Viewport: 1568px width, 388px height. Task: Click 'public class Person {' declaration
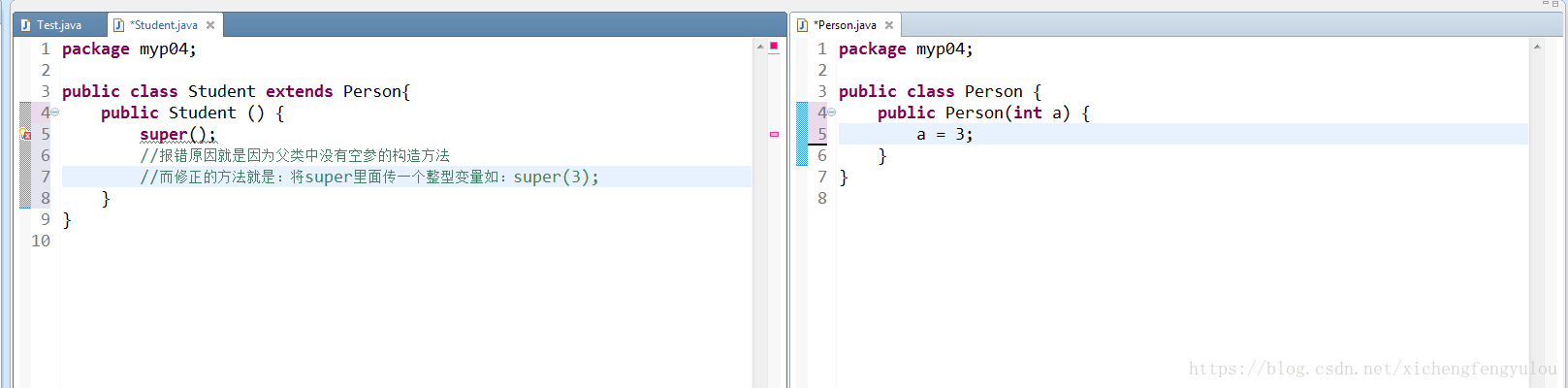[940, 91]
